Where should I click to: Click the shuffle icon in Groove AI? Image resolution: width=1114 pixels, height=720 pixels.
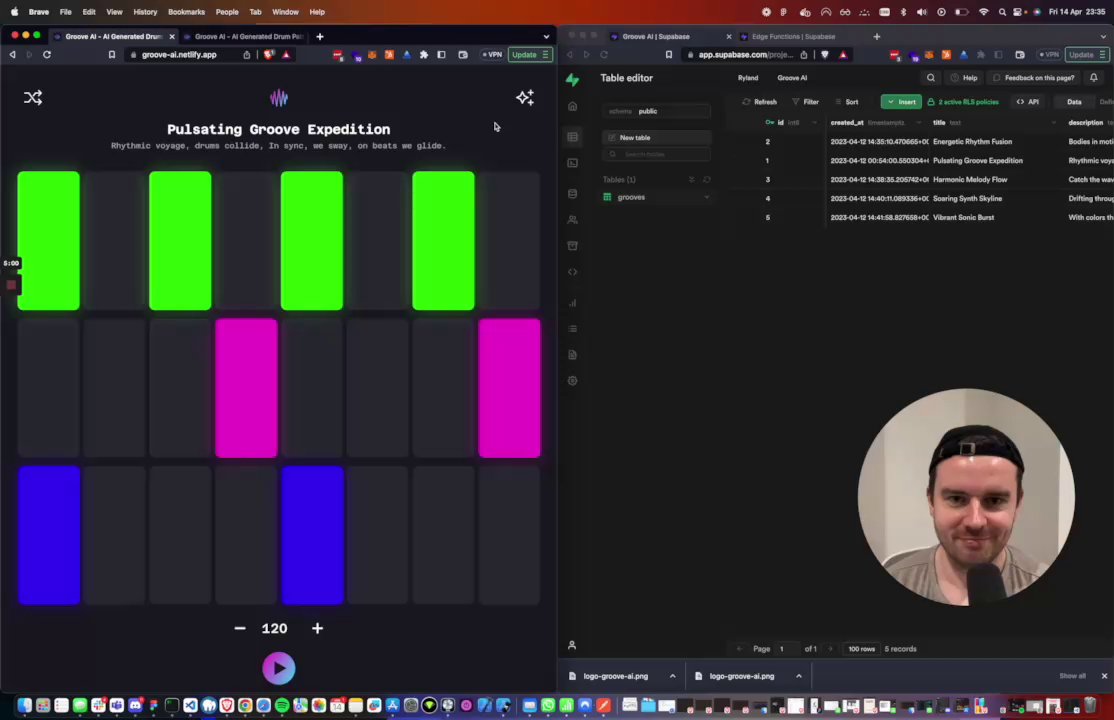click(33, 97)
